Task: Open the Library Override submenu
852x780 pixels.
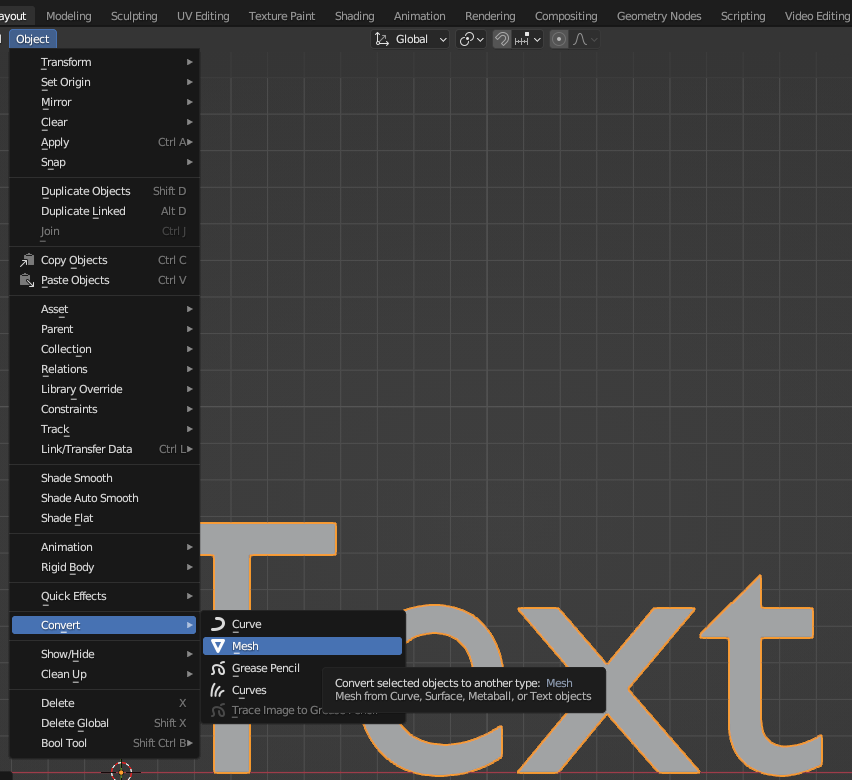Action: [104, 389]
